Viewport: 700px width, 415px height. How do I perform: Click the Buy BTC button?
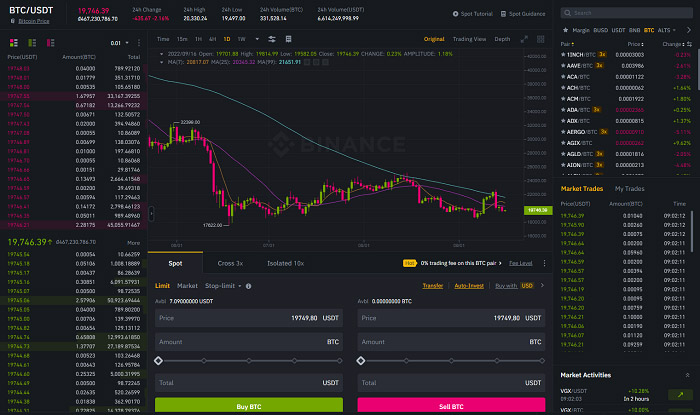tap(249, 405)
